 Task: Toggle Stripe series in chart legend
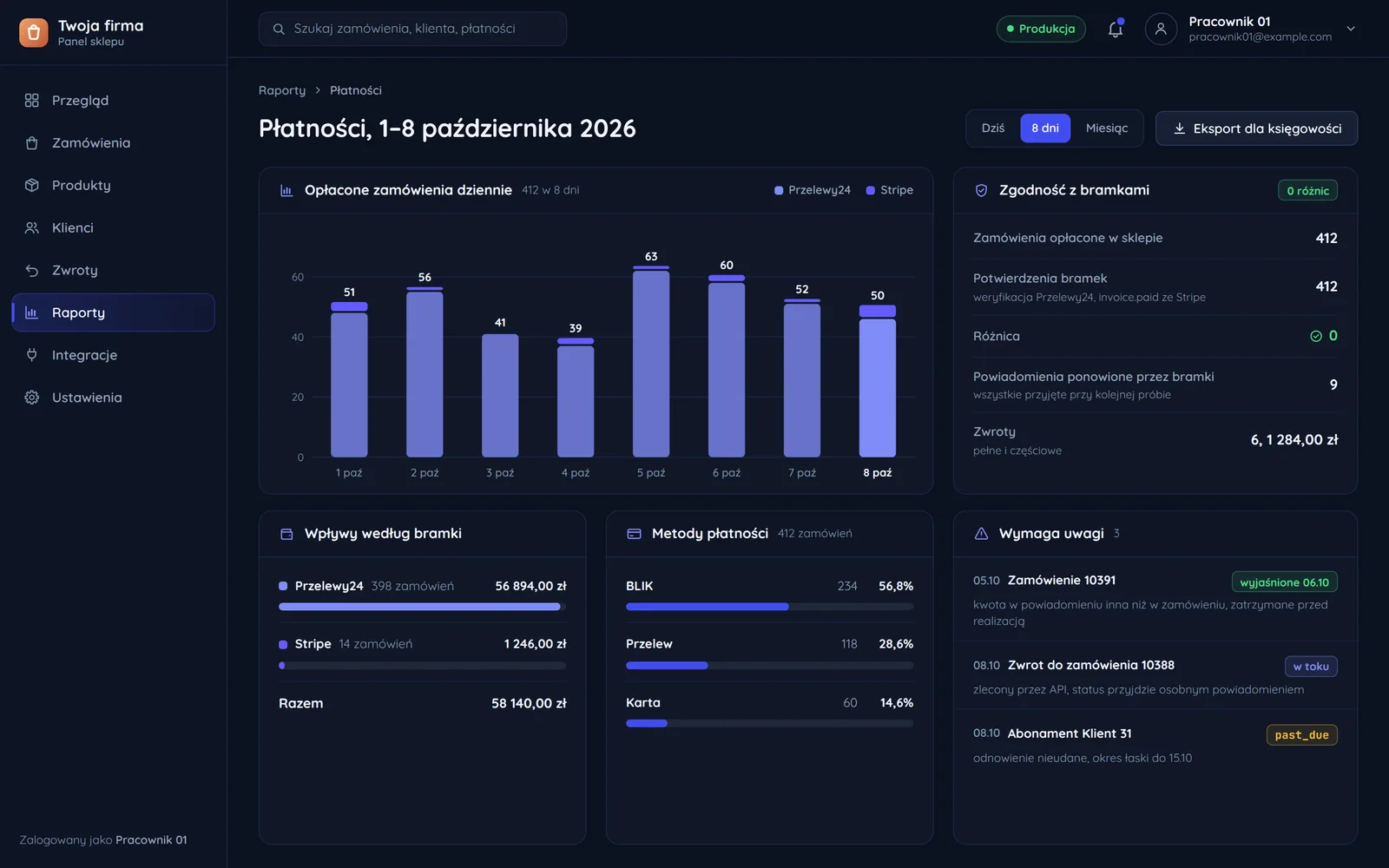[890, 190]
